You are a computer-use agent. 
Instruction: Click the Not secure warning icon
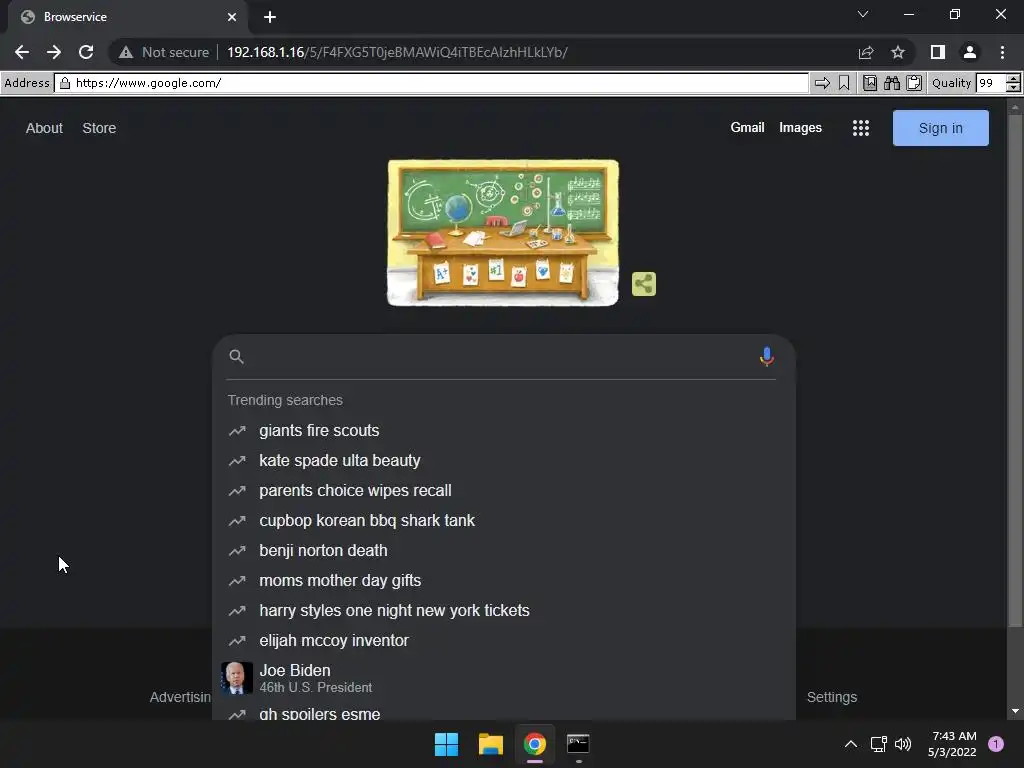click(126, 52)
